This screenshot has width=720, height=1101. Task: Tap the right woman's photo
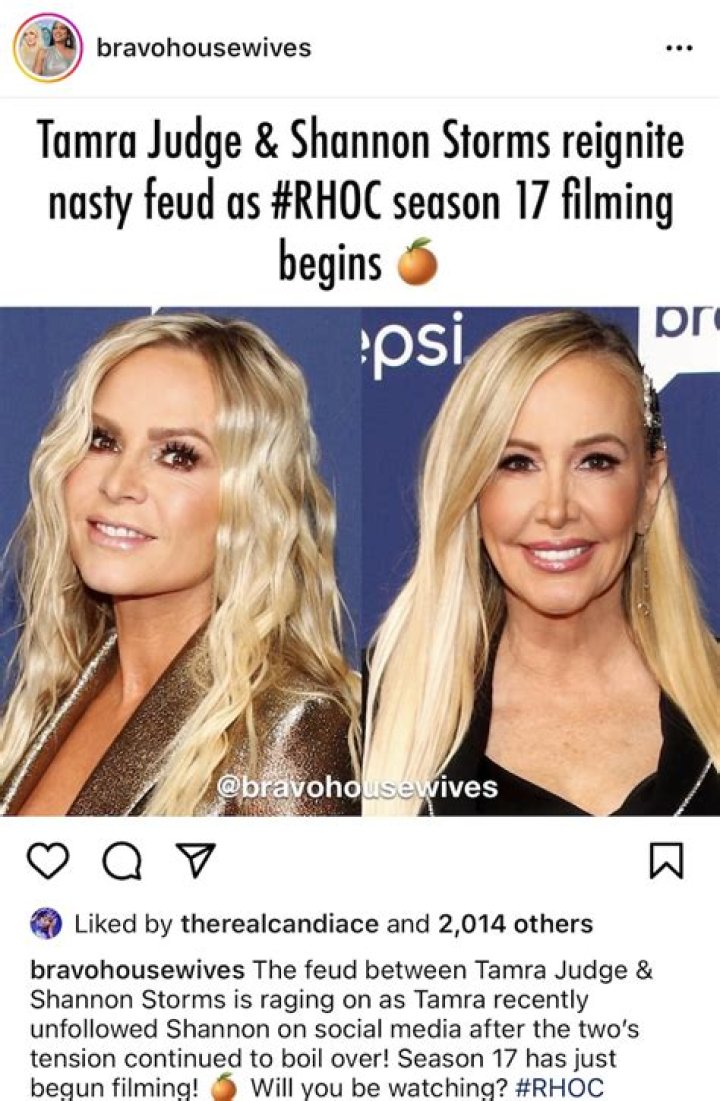[x=541, y=561]
